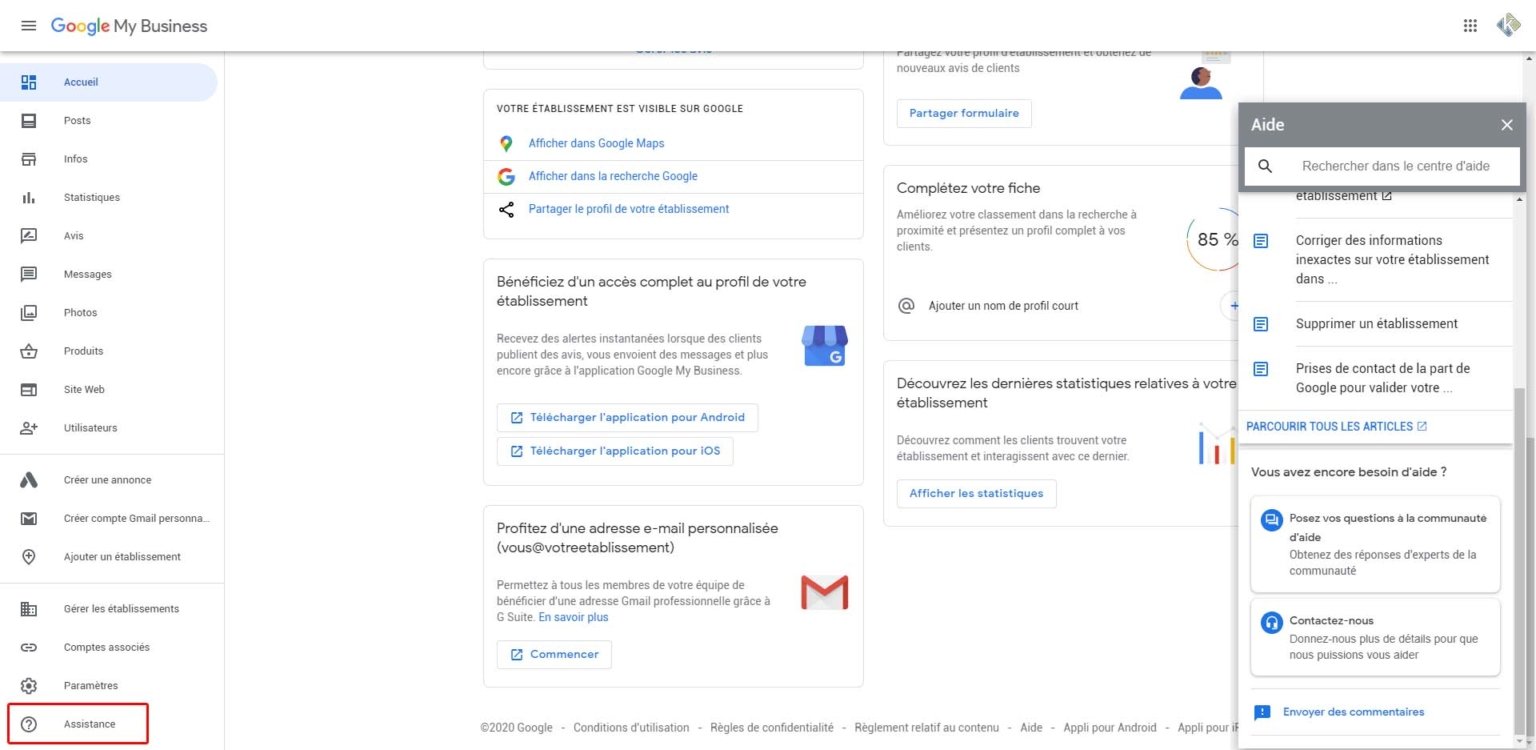
Task: Click the Assistance question mark icon
Action: coord(29,723)
